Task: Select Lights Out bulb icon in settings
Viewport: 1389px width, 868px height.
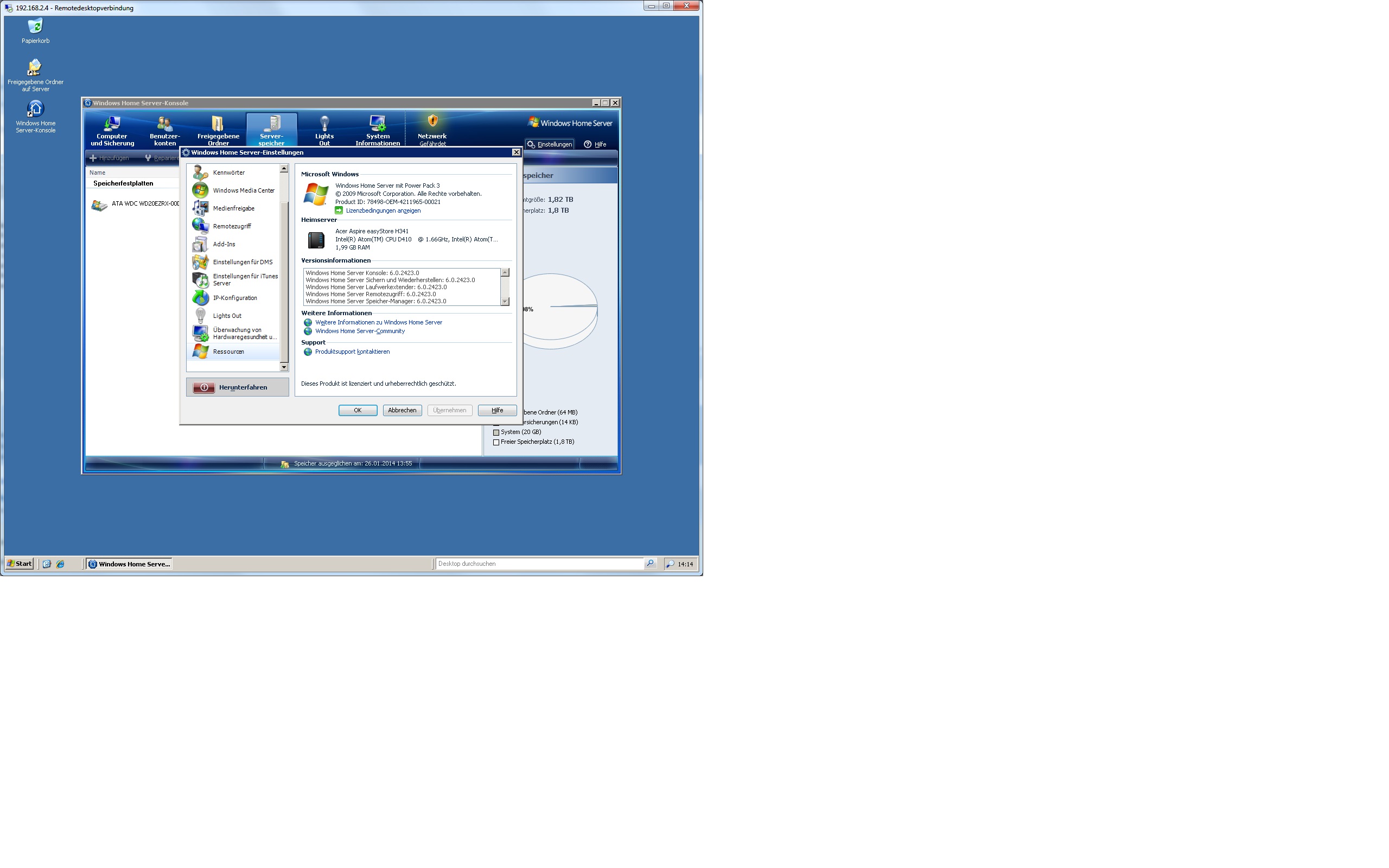Action: tap(200, 316)
